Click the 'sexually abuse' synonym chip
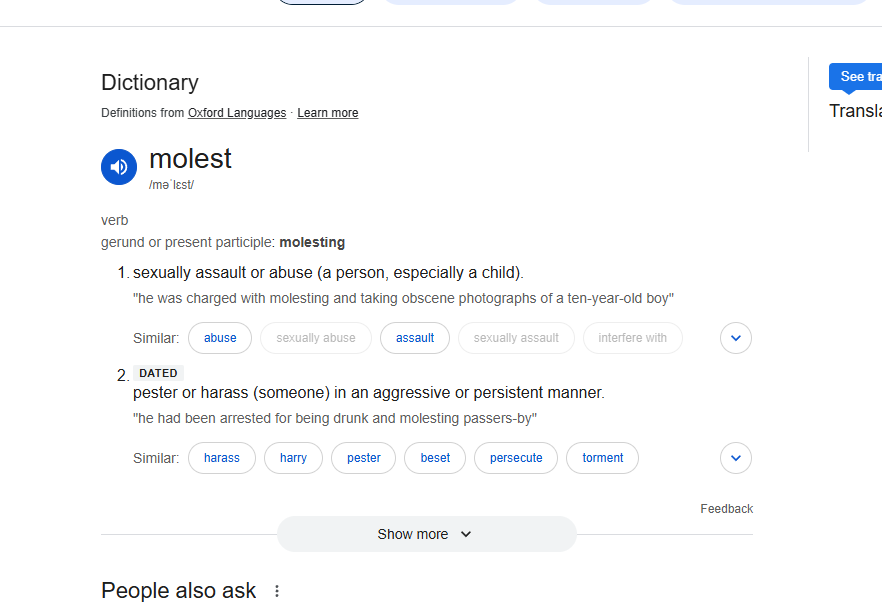The image size is (882, 607). click(x=316, y=338)
